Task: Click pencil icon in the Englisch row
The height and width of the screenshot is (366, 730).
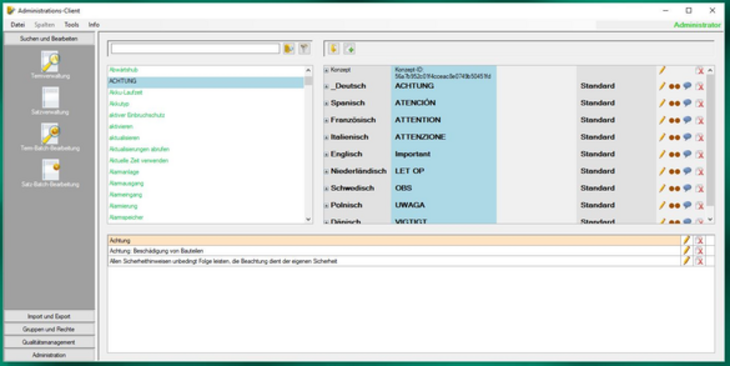Action: click(x=662, y=154)
